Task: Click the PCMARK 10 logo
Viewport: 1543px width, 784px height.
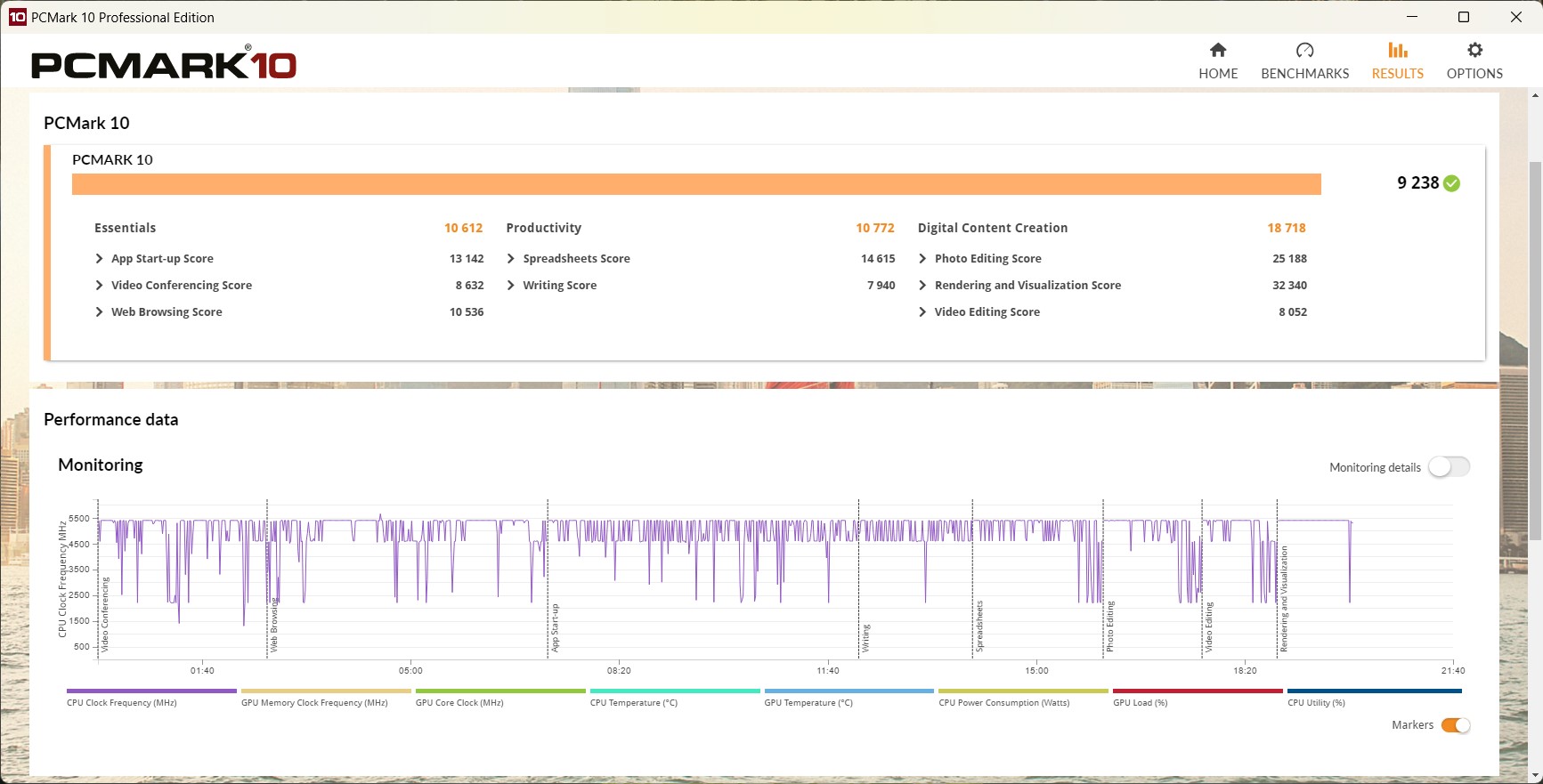Action: (x=164, y=63)
